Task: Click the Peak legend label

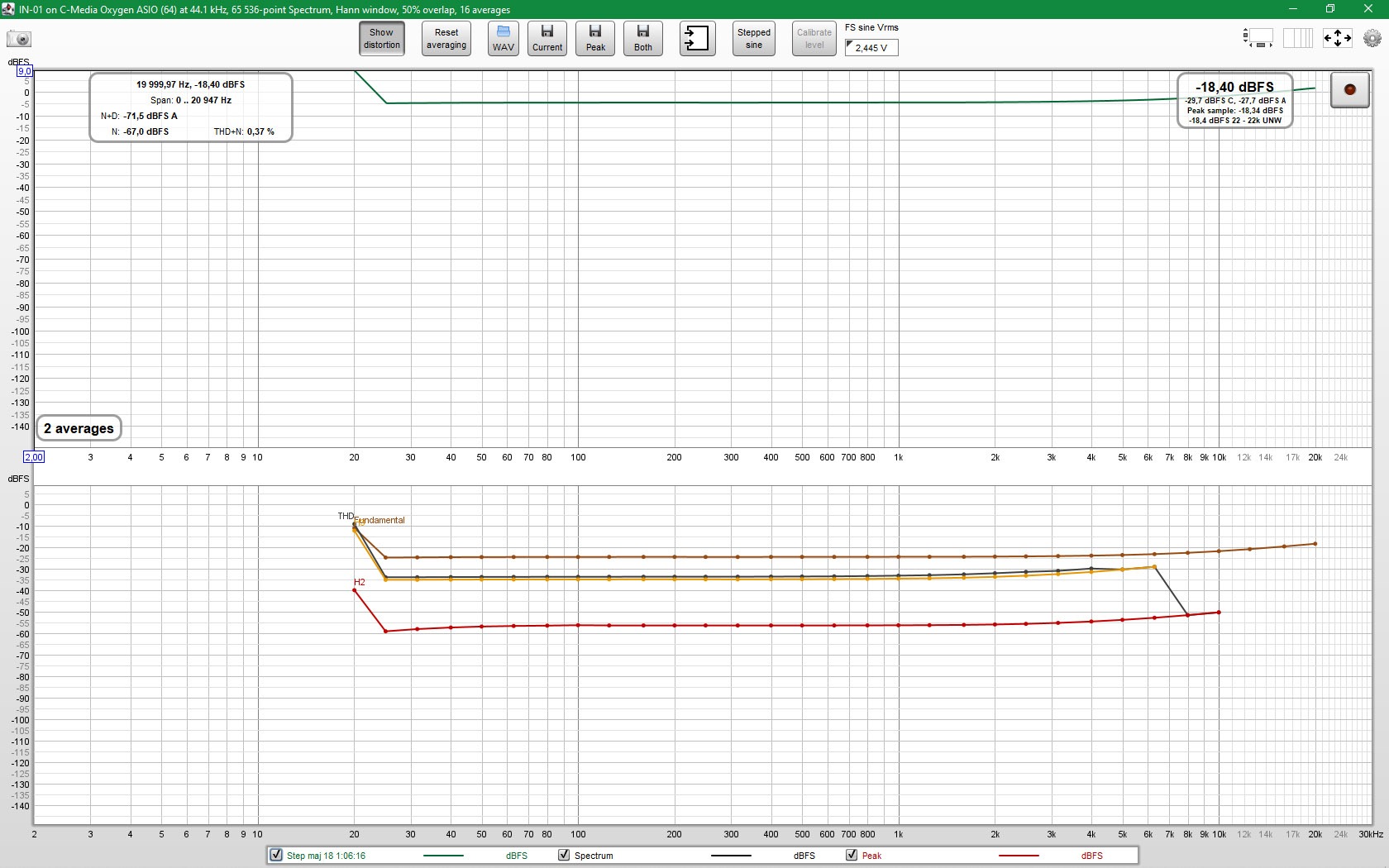Action: click(871, 856)
